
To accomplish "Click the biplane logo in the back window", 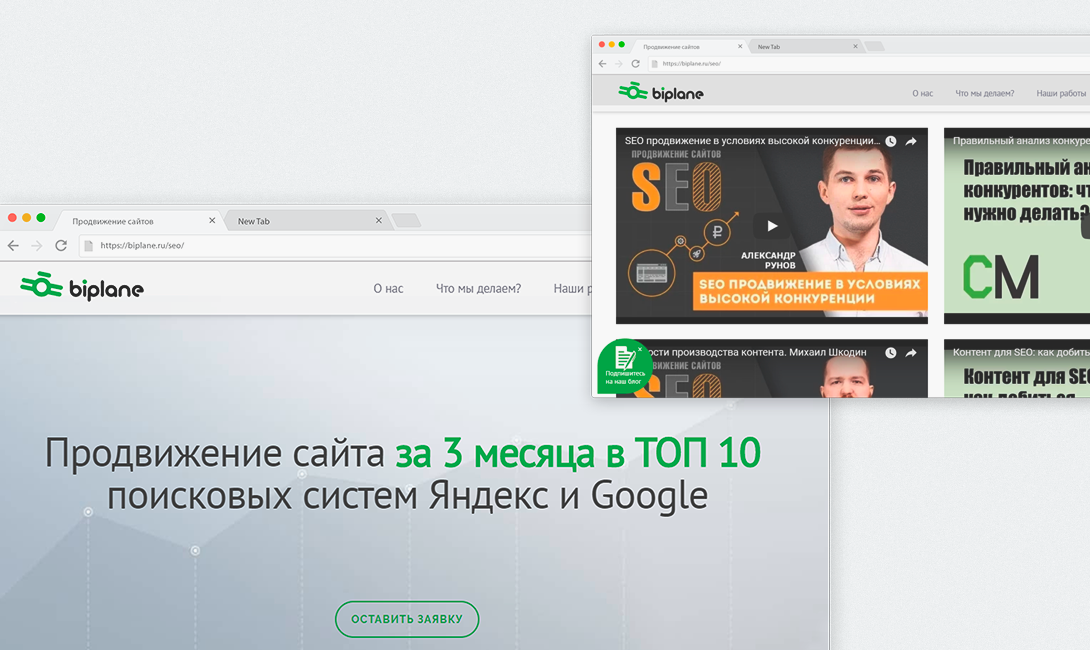I will tap(82, 286).
